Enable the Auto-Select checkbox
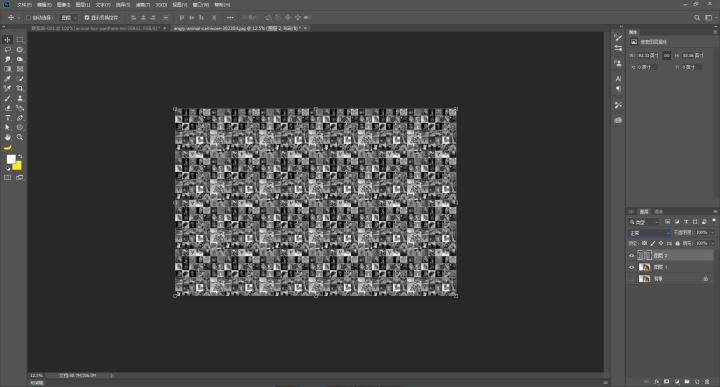 click(x=28, y=18)
